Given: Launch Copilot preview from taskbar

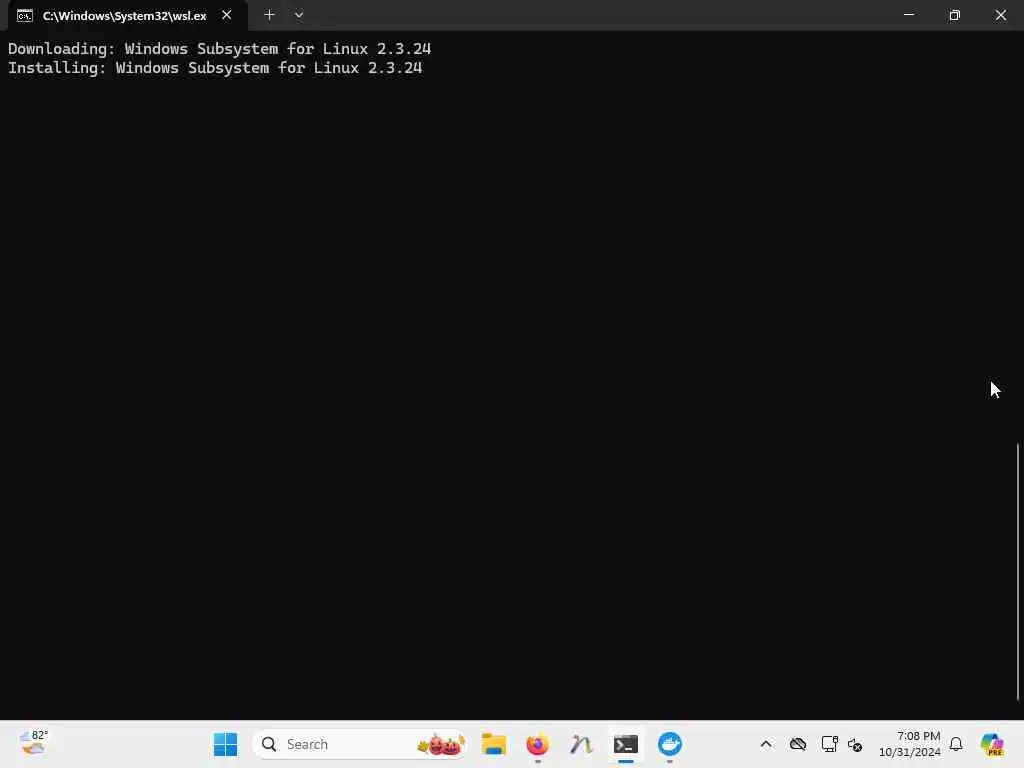Looking at the screenshot, I should pyautogui.click(x=992, y=744).
